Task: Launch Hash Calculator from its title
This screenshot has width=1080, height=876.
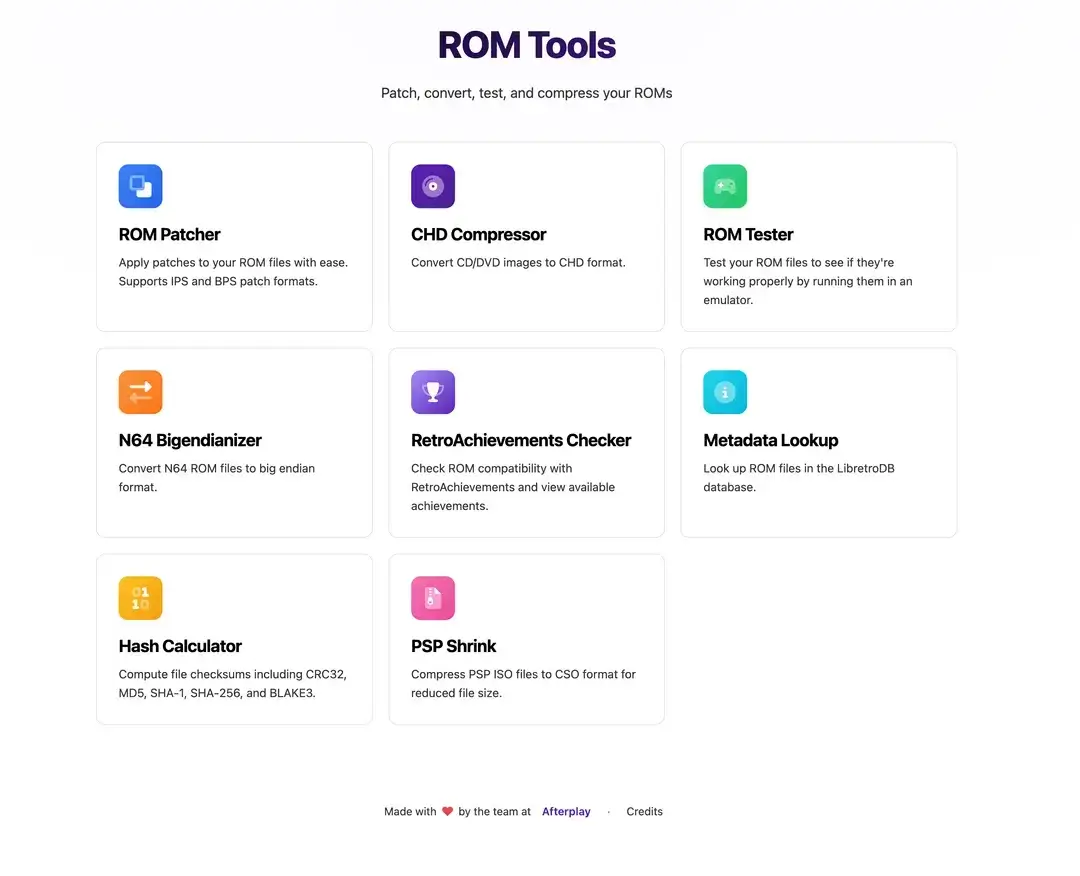Action: [180, 647]
